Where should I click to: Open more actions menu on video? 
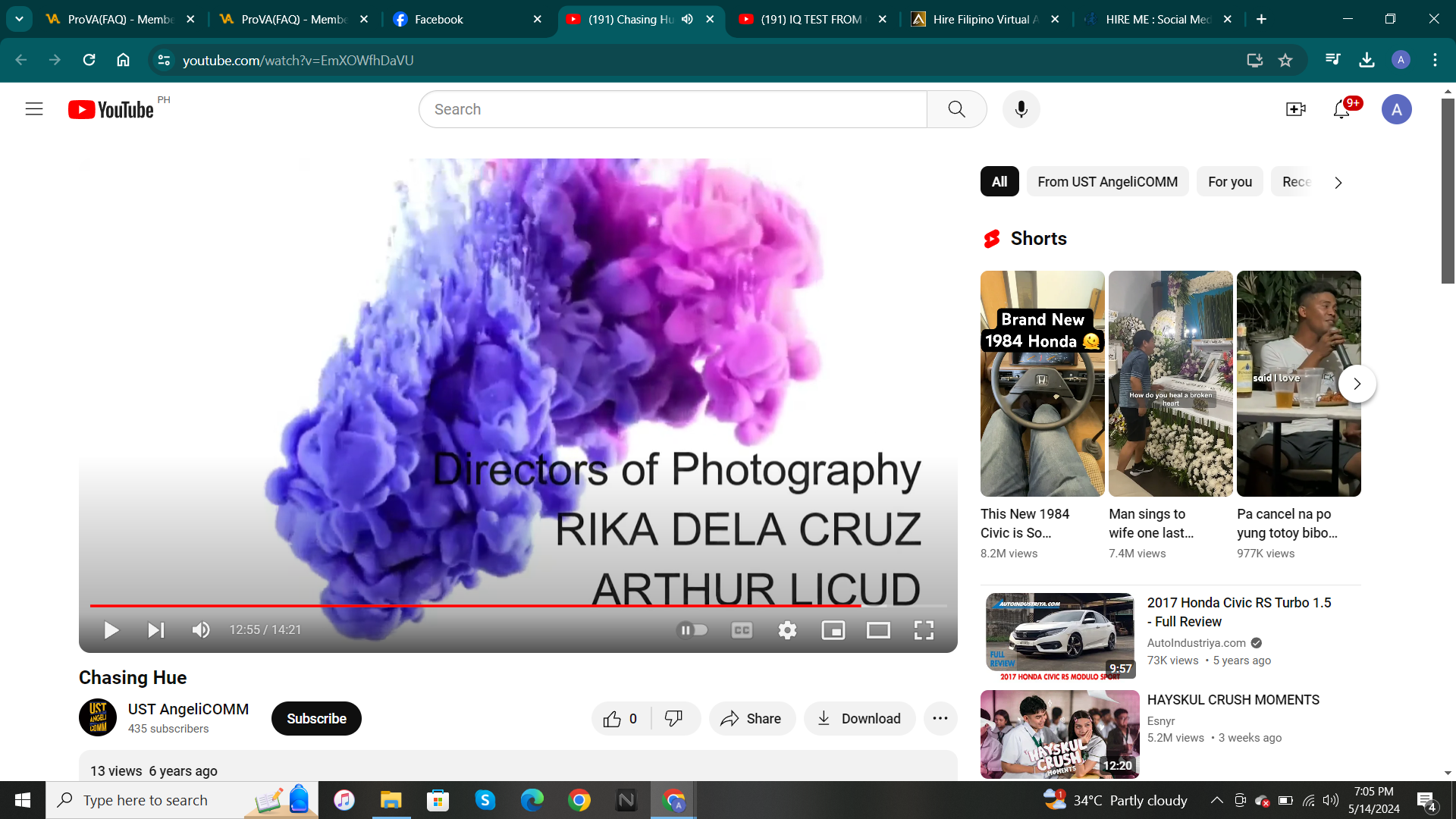click(940, 718)
